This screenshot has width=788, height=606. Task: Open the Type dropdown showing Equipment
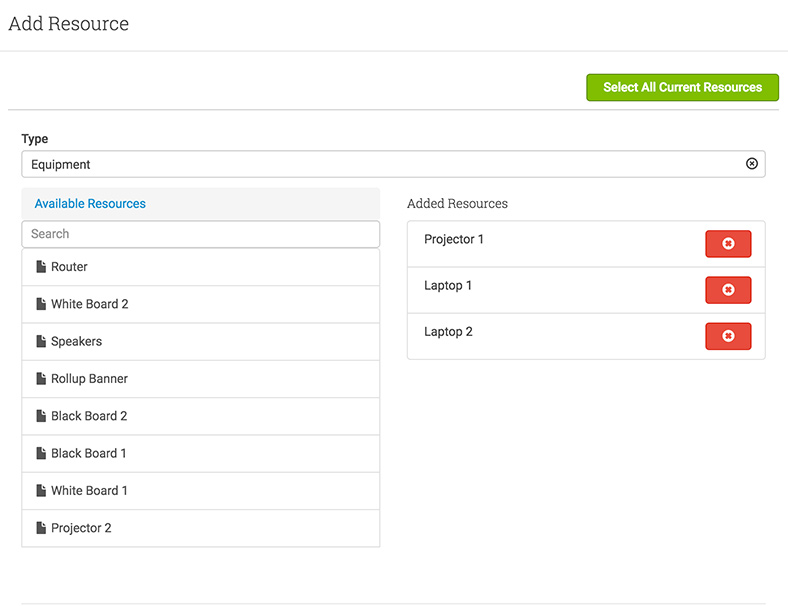[393, 164]
